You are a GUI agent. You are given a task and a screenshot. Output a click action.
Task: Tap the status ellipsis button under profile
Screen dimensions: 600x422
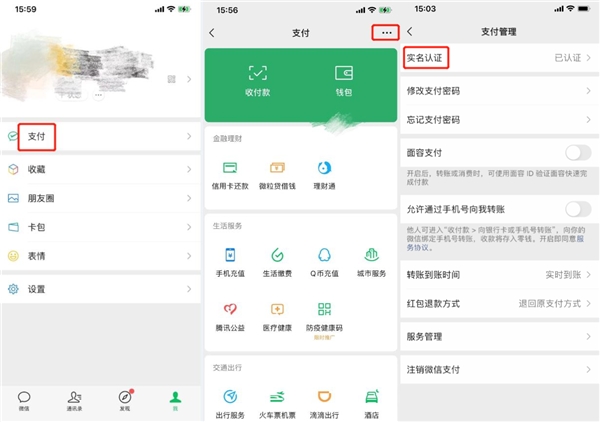(x=98, y=95)
